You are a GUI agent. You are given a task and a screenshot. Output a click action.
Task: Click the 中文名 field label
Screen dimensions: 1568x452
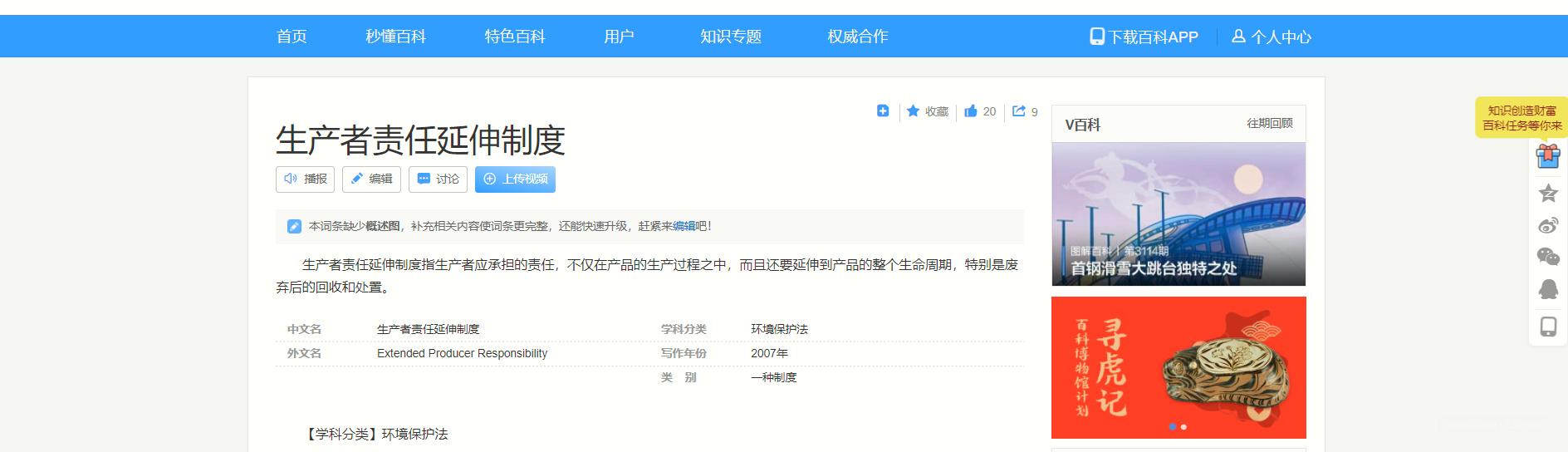[x=304, y=329]
